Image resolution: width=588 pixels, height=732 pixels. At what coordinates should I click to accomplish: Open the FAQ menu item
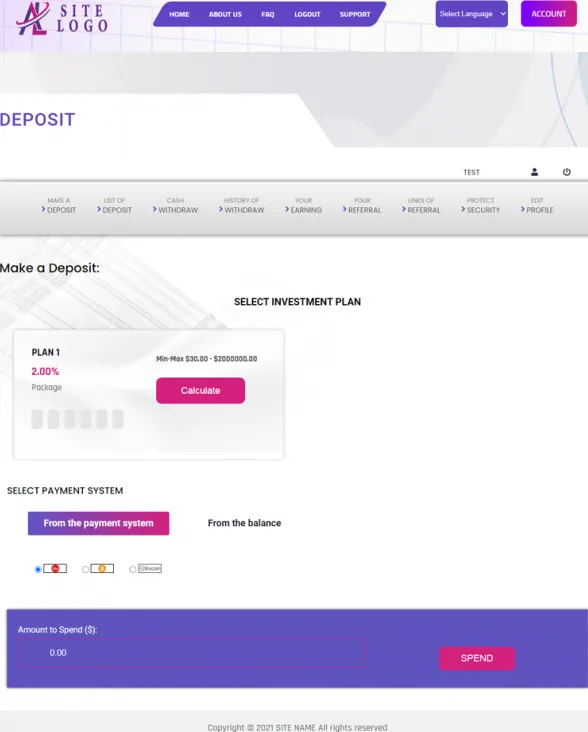tap(268, 14)
